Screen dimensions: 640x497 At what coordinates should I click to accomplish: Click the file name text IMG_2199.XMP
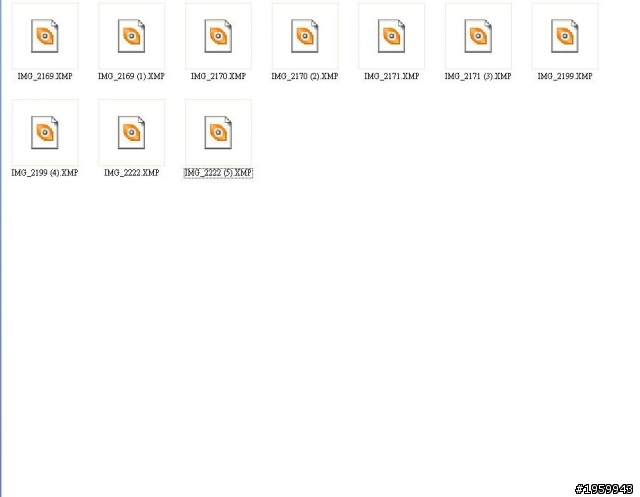click(565, 76)
